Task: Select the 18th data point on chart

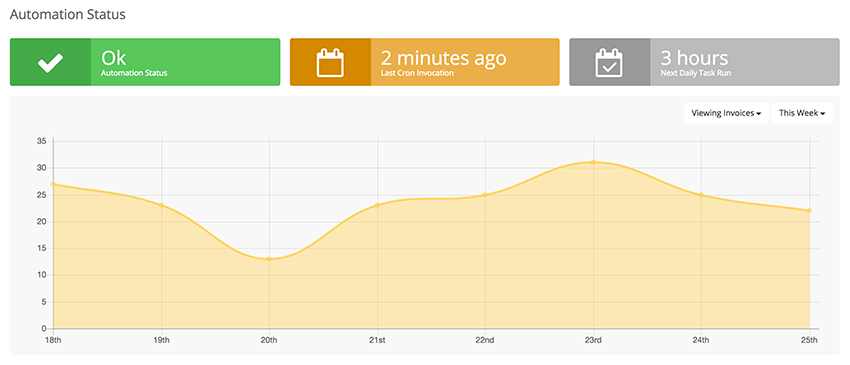Action: 53,184
